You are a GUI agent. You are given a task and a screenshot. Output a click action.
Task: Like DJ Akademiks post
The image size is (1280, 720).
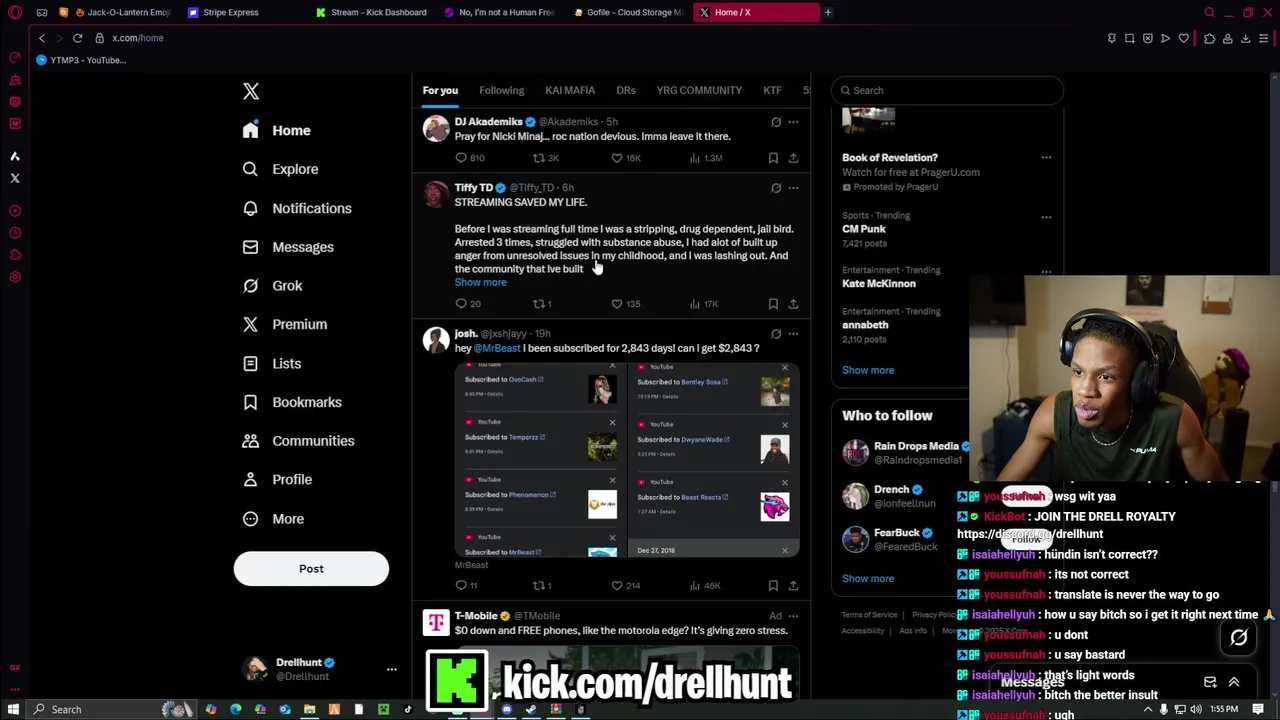click(617, 158)
